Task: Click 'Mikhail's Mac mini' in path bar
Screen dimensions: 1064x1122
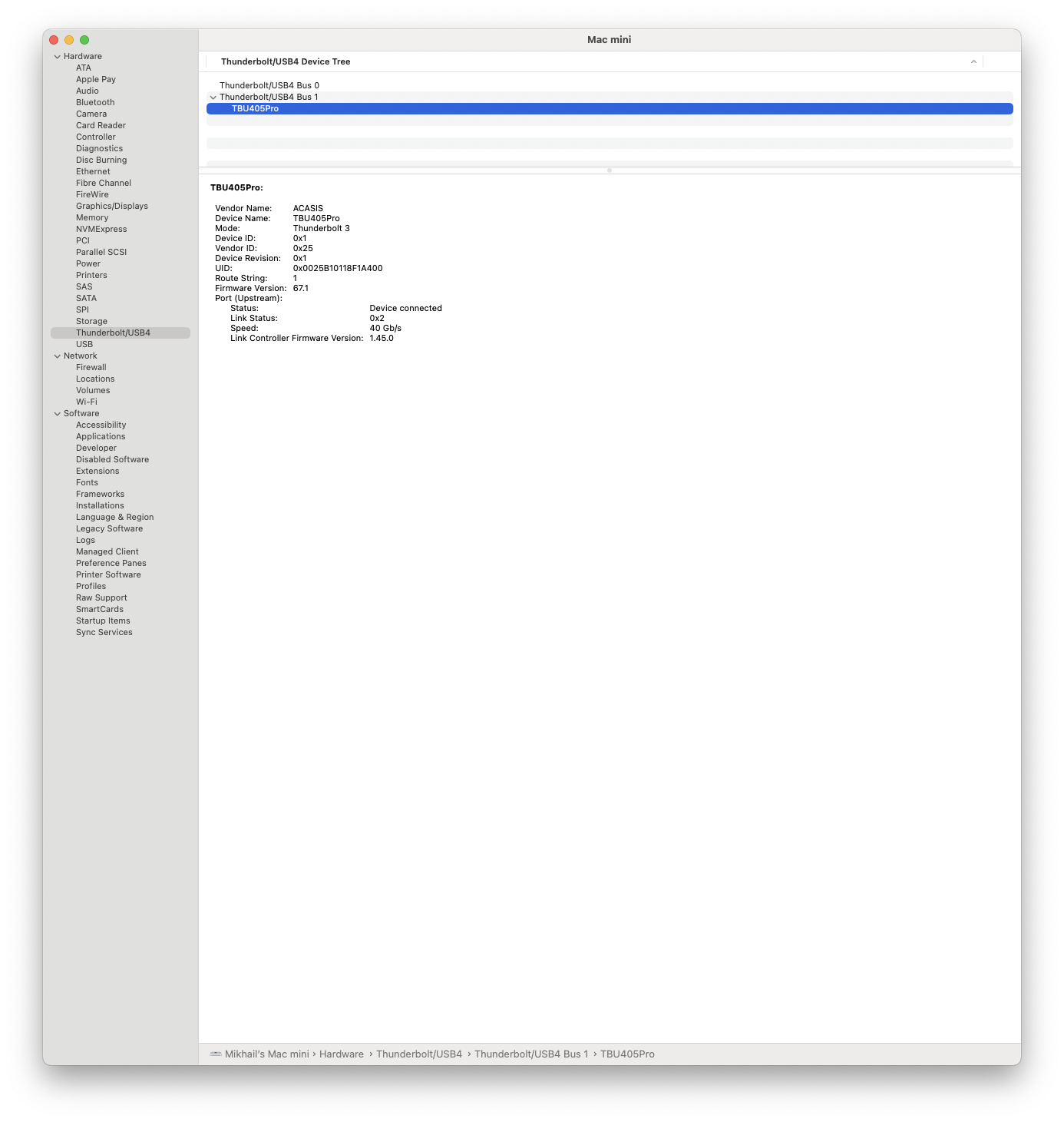Action: 267,1054
